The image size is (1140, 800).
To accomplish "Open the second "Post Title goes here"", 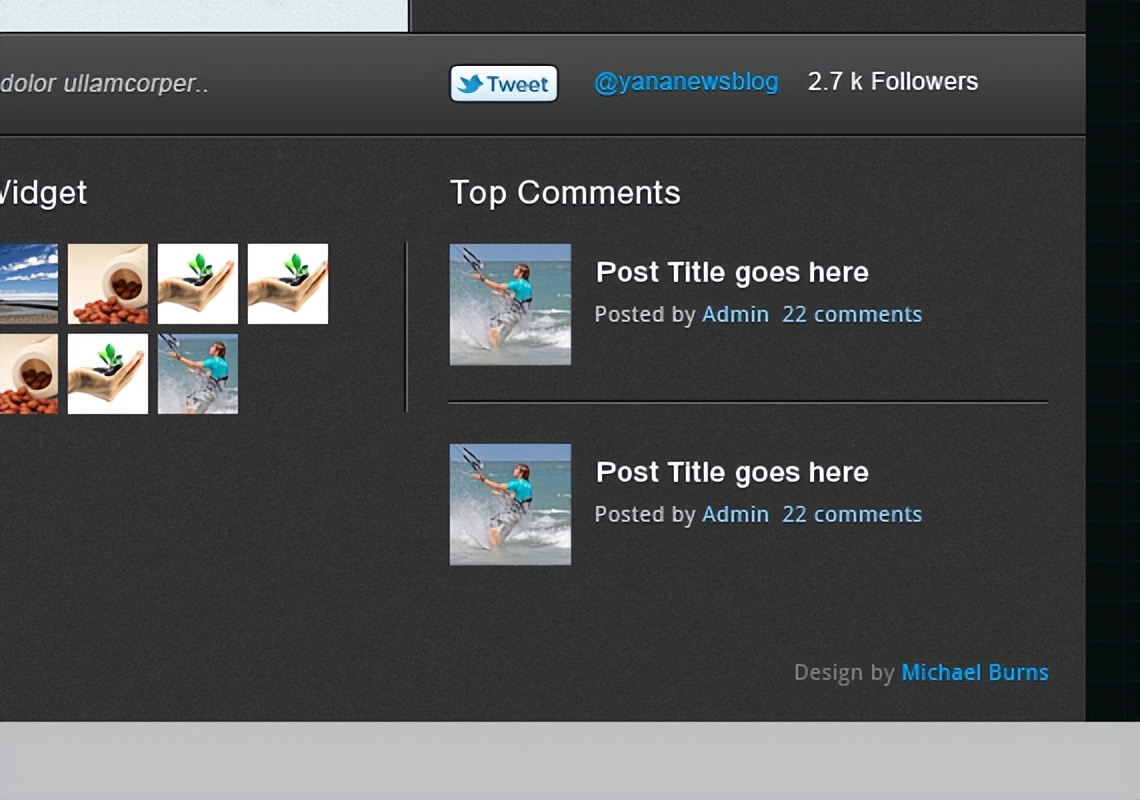I will (x=732, y=472).
